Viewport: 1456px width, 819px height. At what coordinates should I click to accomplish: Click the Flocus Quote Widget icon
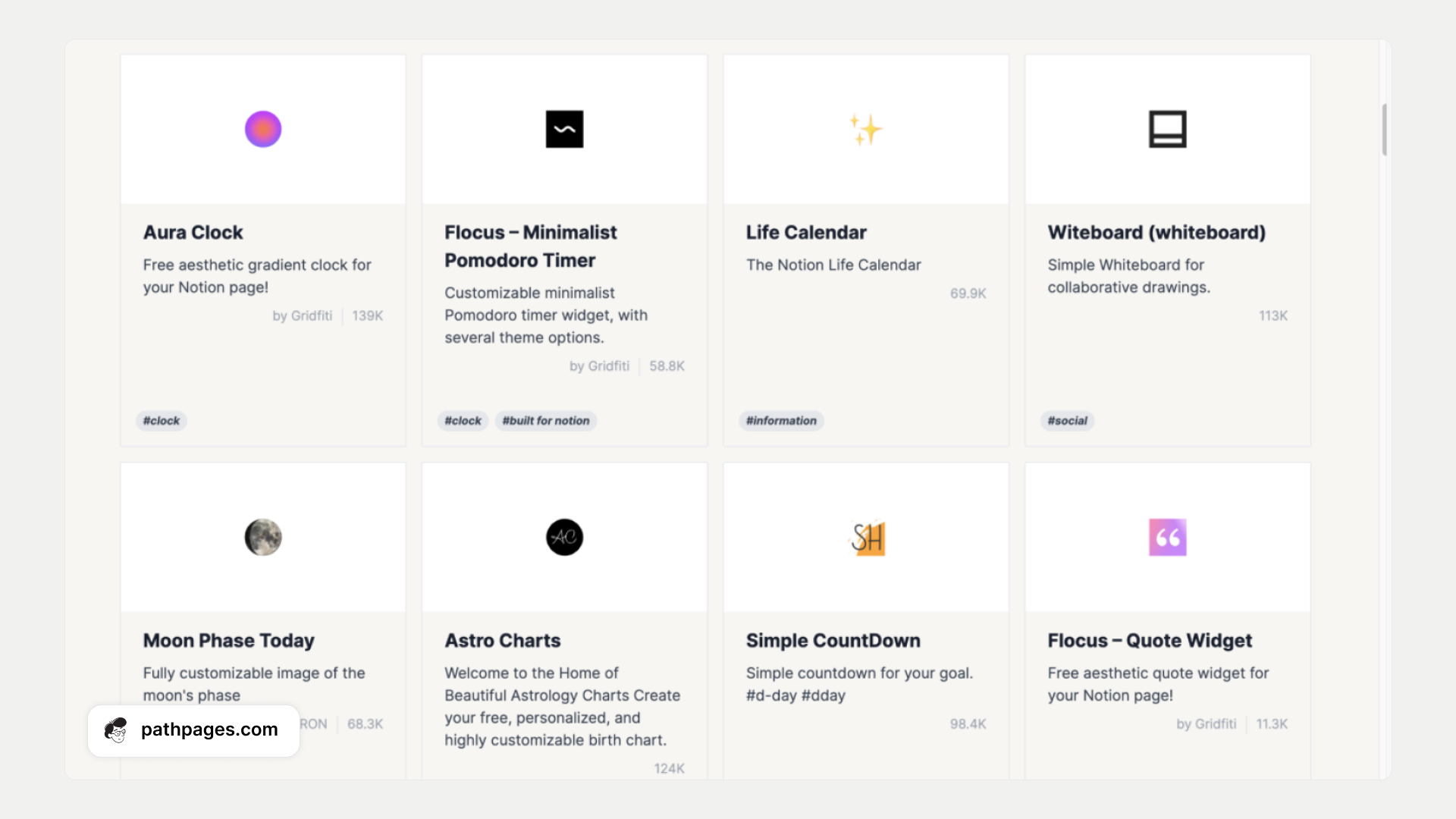tap(1166, 537)
